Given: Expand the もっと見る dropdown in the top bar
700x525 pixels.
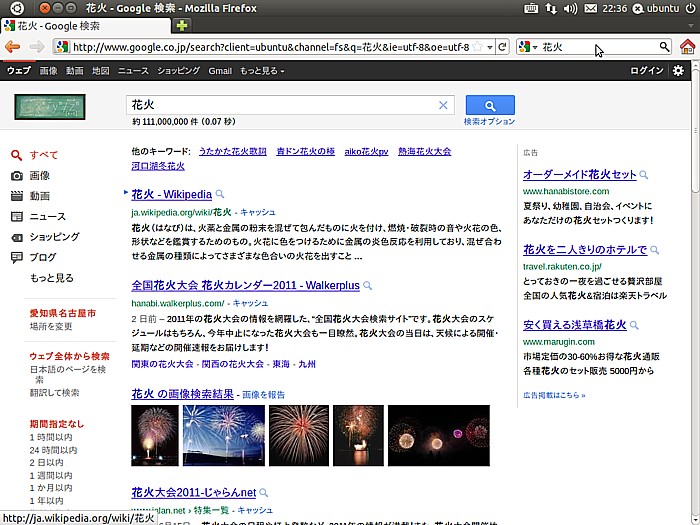Looking at the screenshot, I should [x=262, y=71].
